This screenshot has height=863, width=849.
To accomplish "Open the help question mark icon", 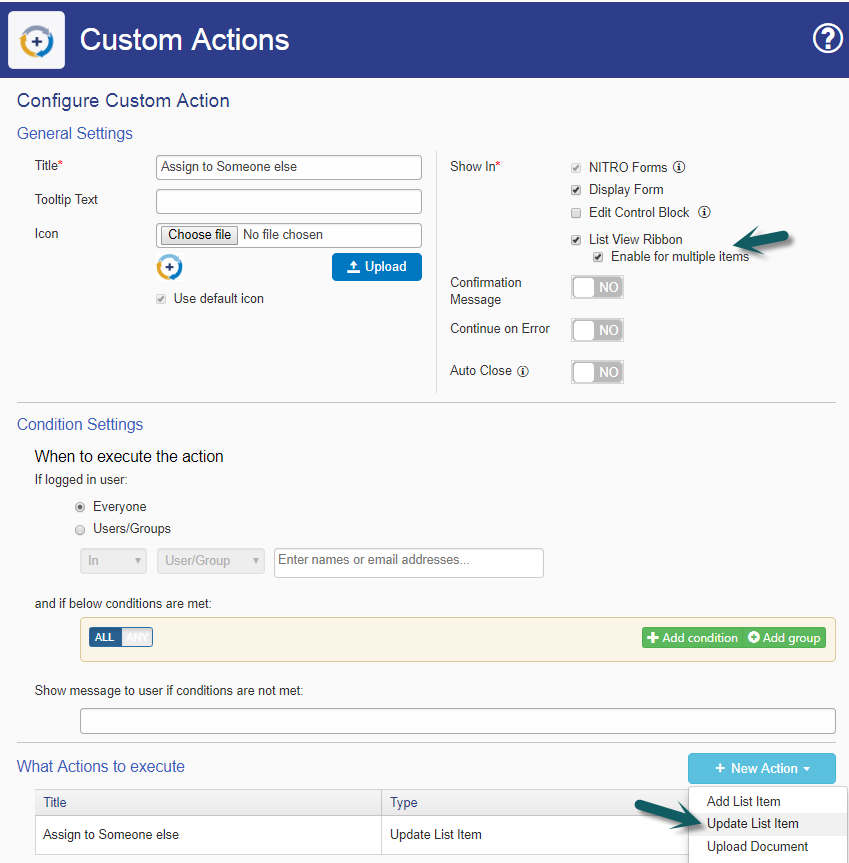I will [827, 39].
